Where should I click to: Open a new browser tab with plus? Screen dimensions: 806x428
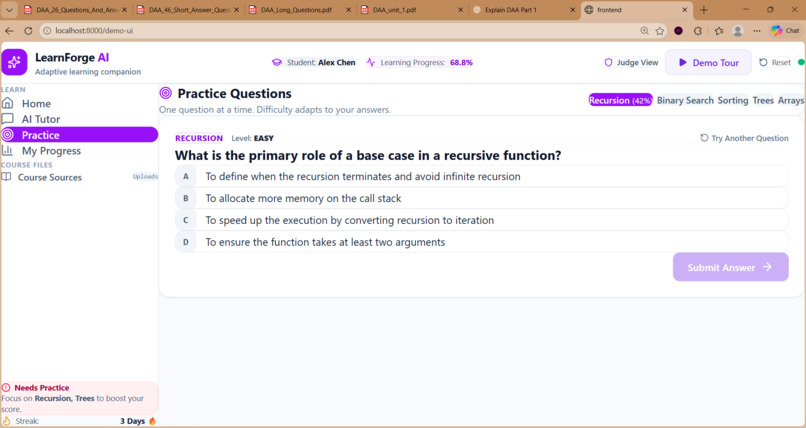pos(704,10)
